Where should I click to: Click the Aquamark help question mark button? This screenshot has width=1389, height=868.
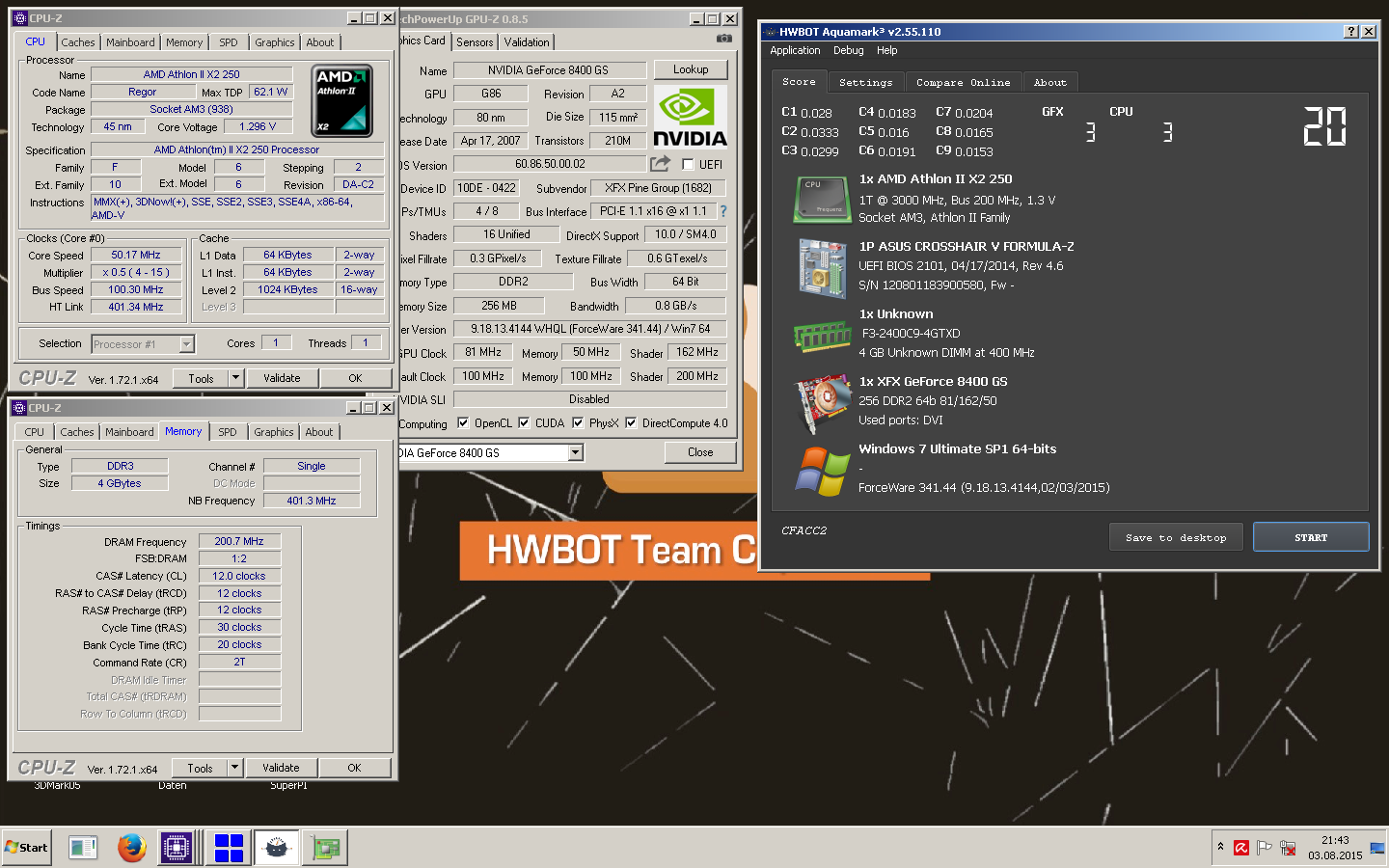[1350, 32]
